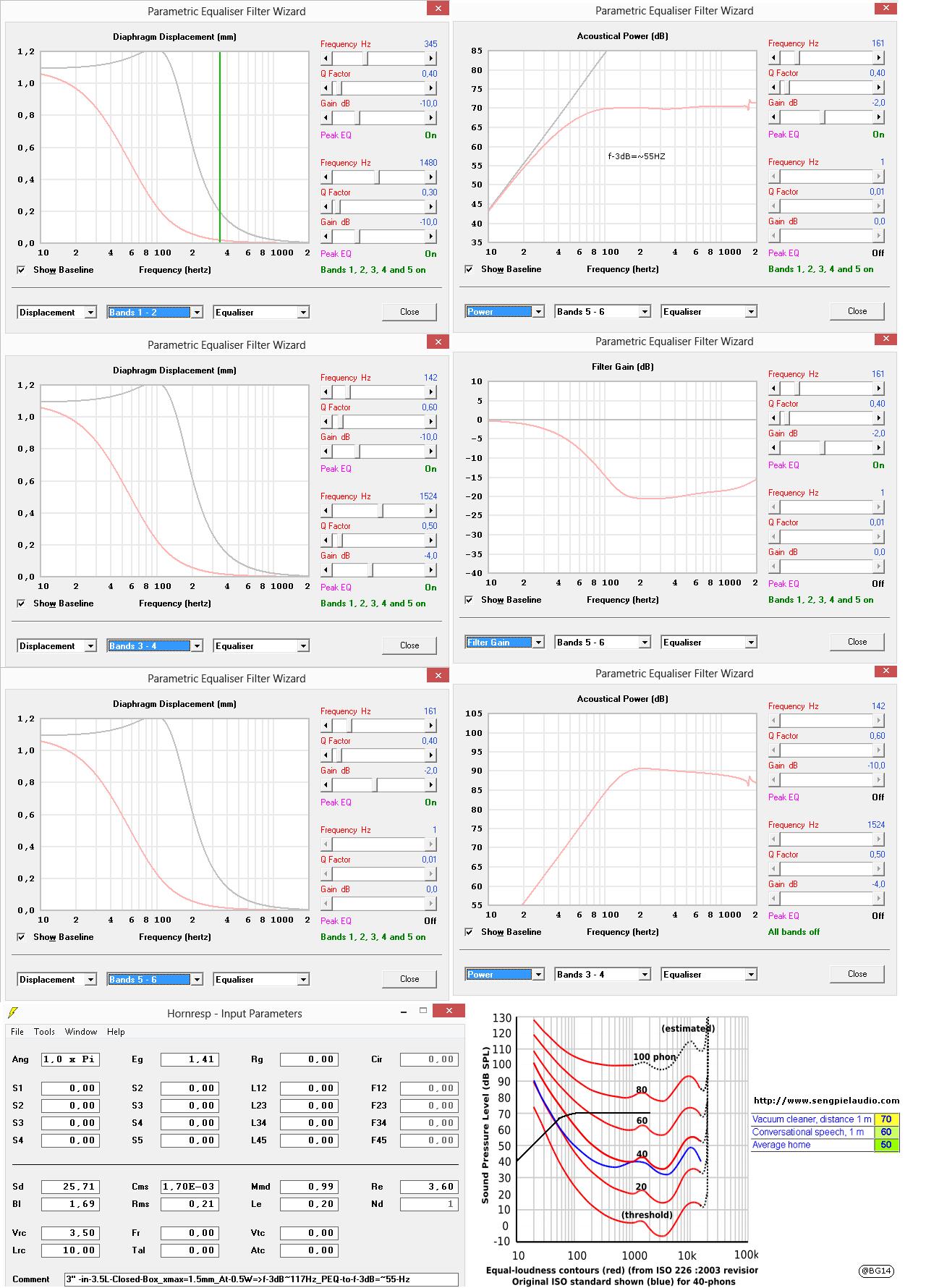
Task: Click the Comment field in Hornresp
Action: (261, 1279)
